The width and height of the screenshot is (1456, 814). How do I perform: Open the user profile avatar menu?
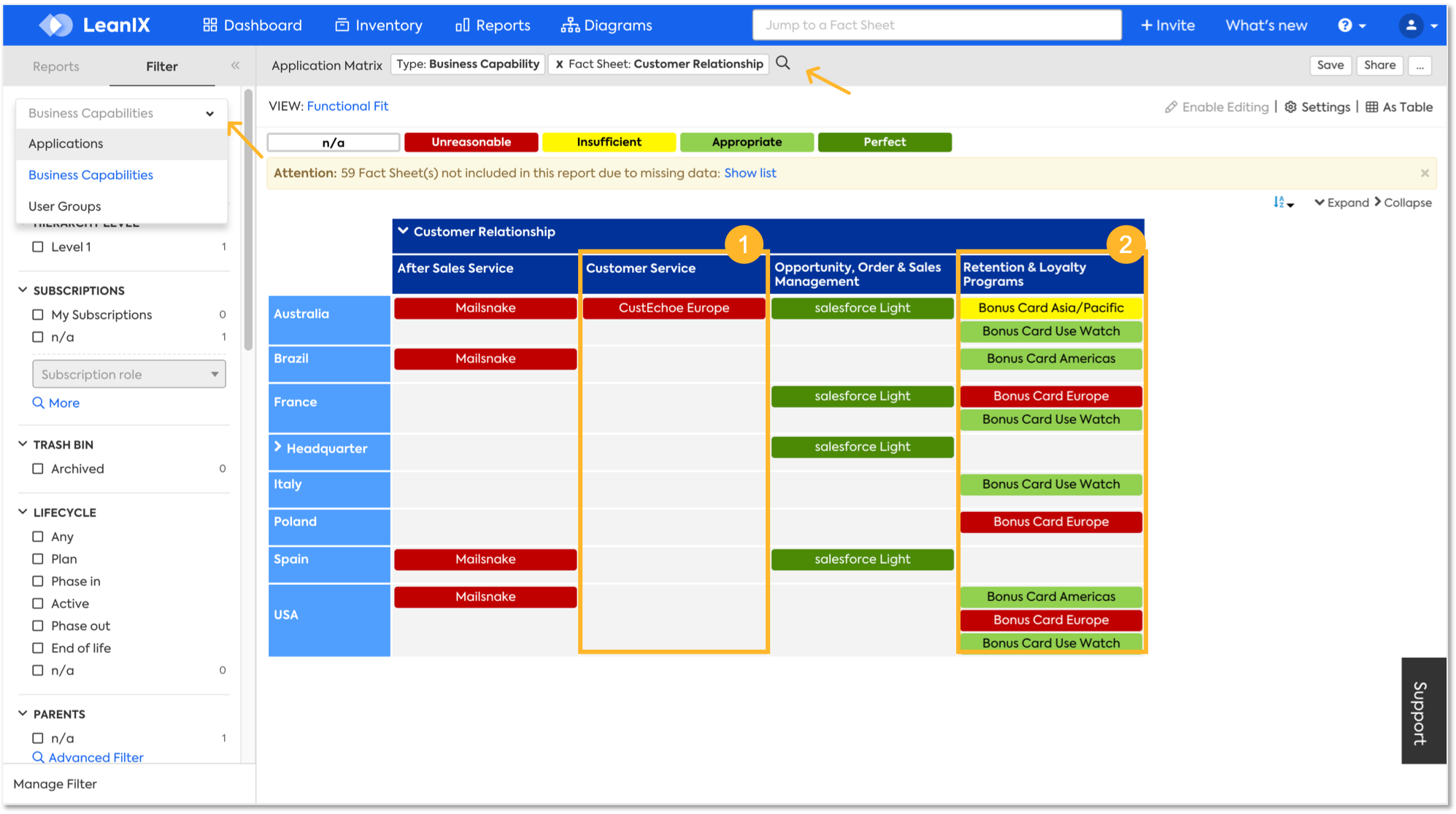pos(1411,26)
